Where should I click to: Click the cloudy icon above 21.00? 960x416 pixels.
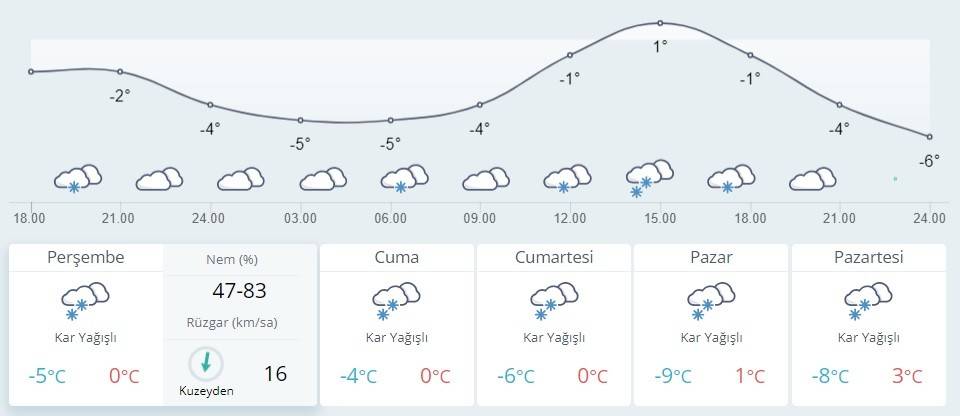click(x=159, y=179)
